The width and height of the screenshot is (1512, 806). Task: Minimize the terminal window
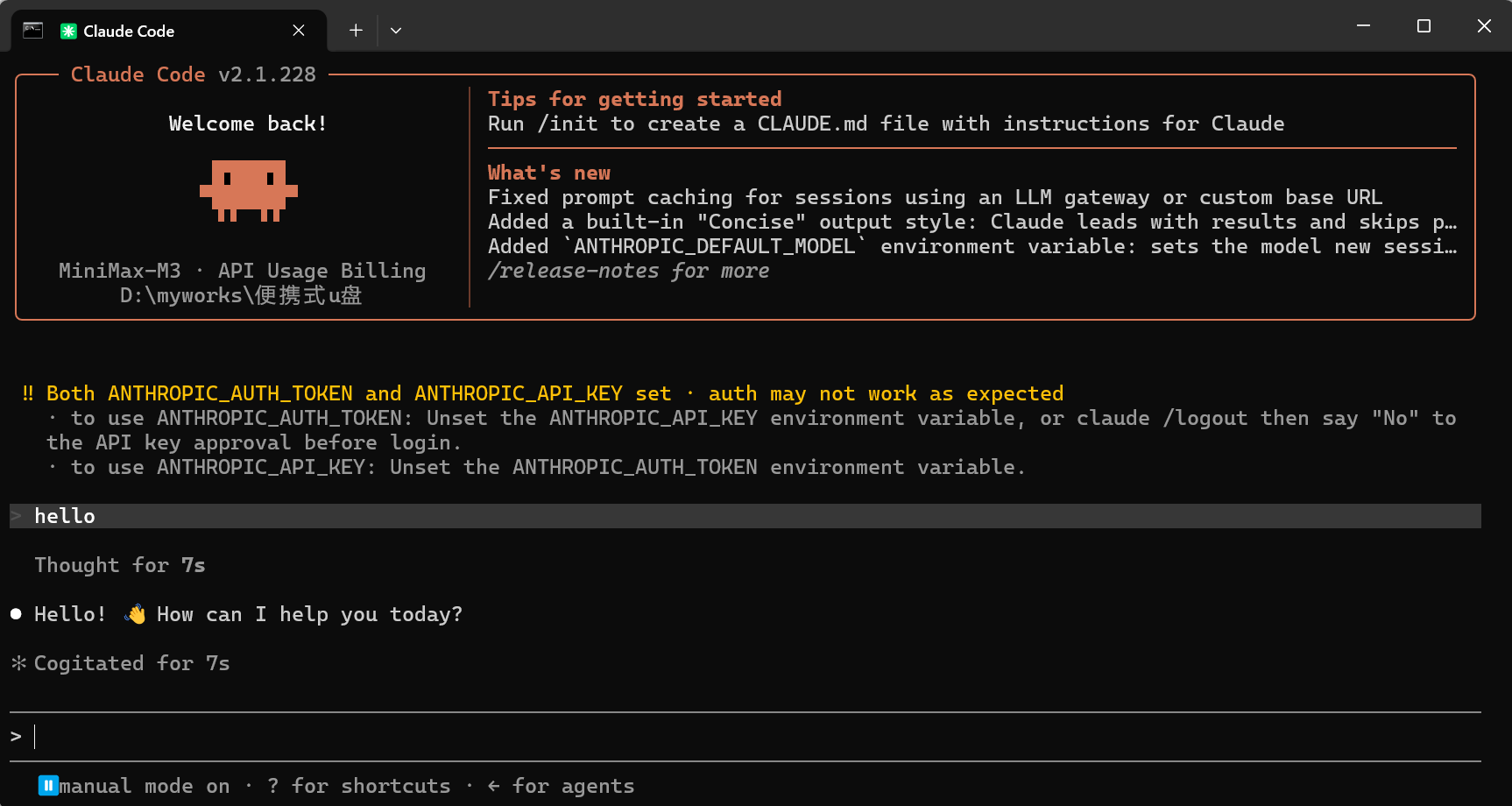[1363, 26]
